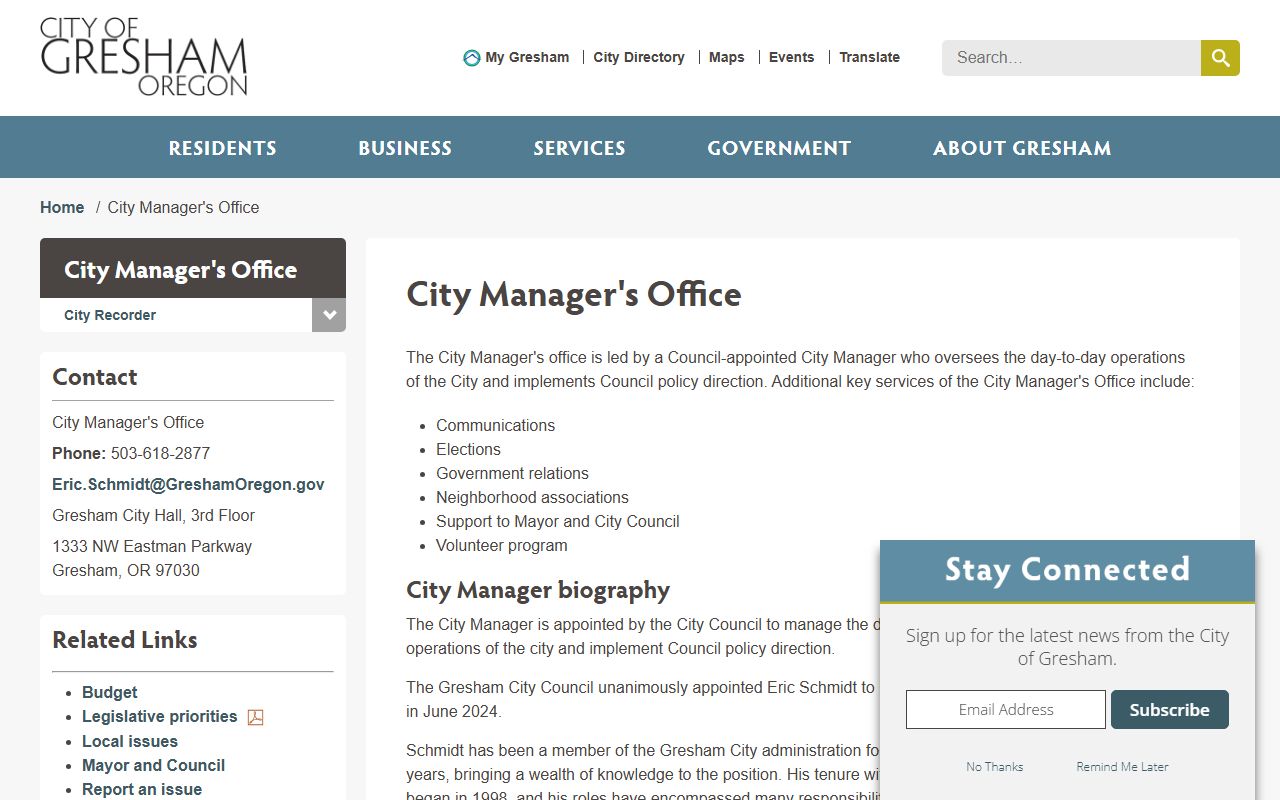
Task: Click the Elections list item
Action: [x=468, y=449]
